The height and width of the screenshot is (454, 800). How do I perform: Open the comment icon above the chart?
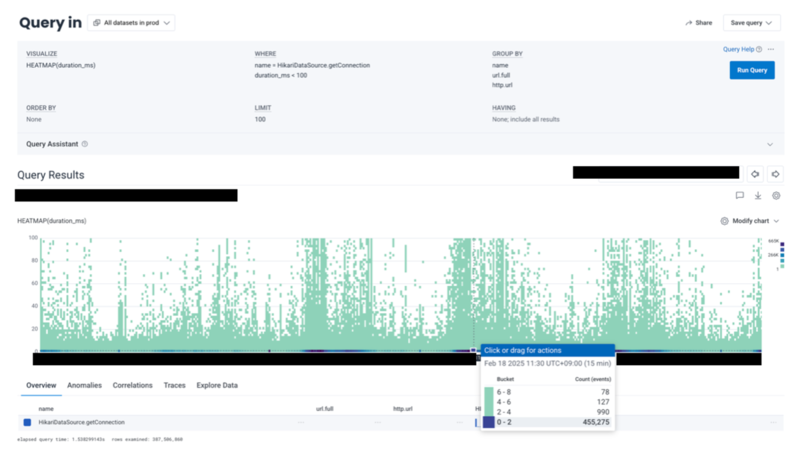740,195
